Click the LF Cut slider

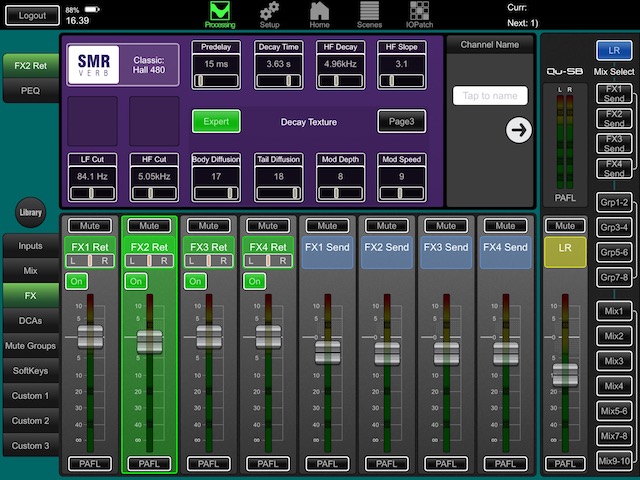[x=92, y=193]
